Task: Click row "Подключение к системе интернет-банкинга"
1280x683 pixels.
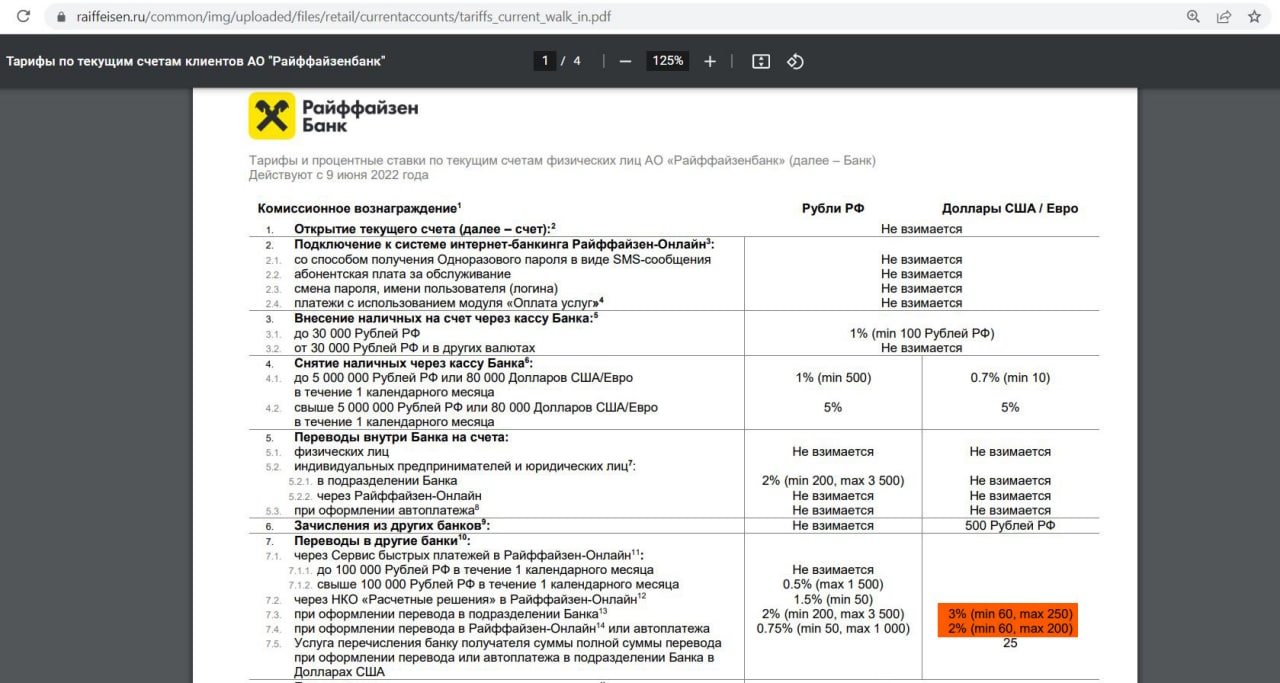Action: [x=504, y=244]
